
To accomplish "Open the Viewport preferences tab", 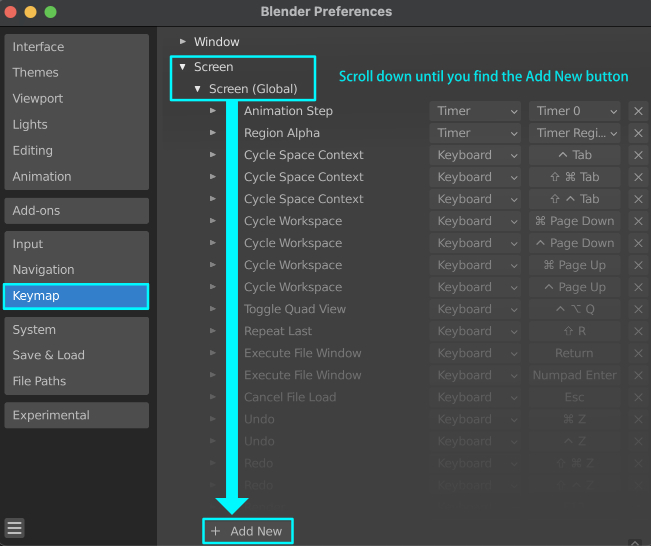I will click(76, 99).
